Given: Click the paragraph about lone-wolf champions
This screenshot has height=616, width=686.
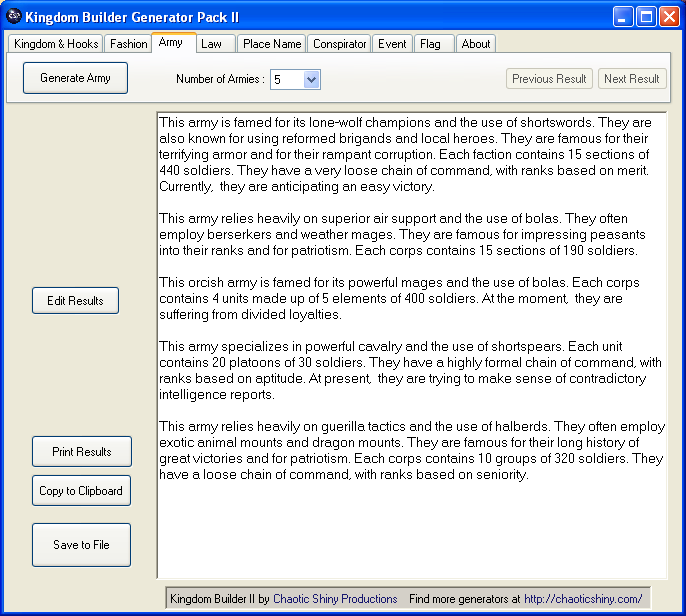Looking at the screenshot, I should [405, 154].
